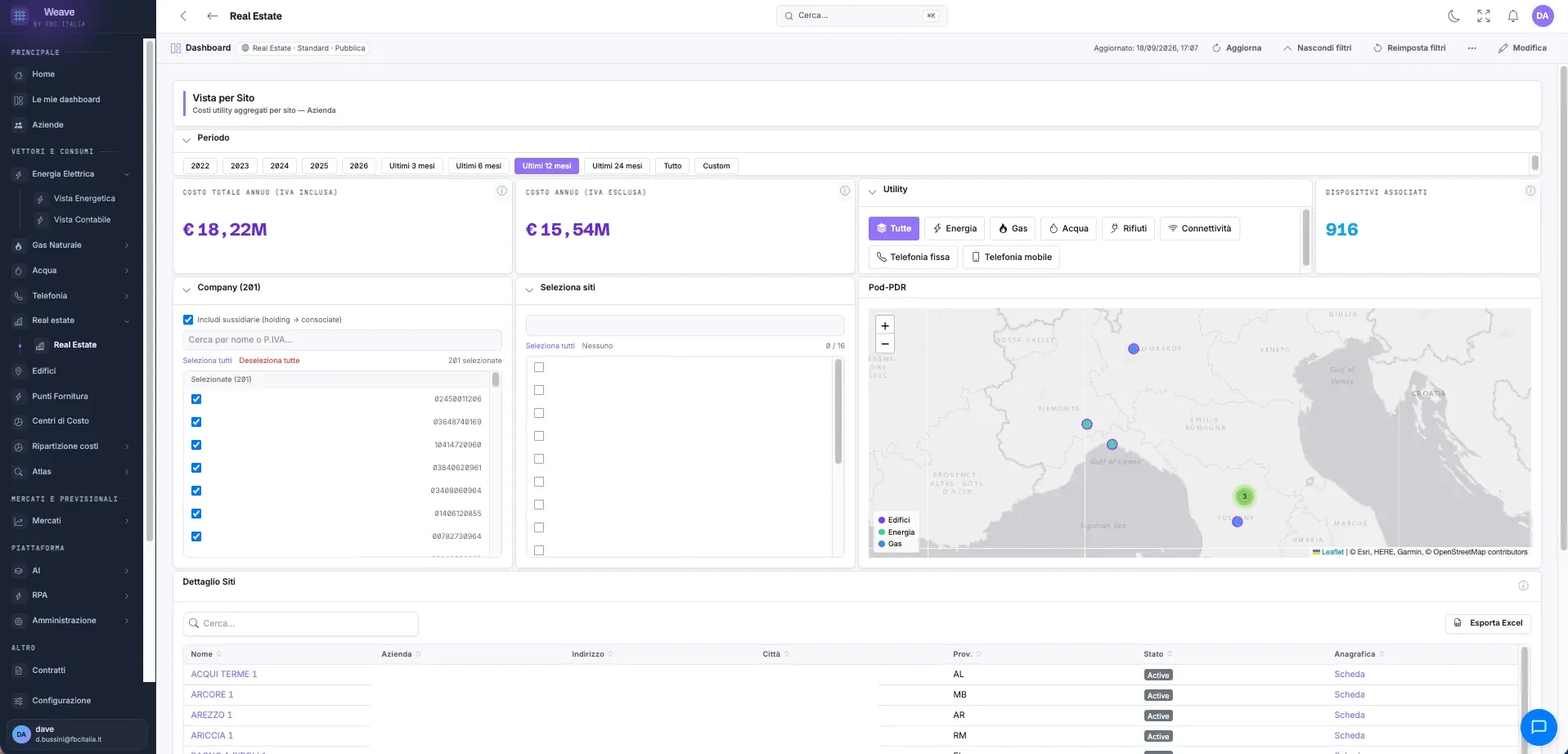Click Deseleziona tutte companies link
The height and width of the screenshot is (754, 1568).
(269, 361)
